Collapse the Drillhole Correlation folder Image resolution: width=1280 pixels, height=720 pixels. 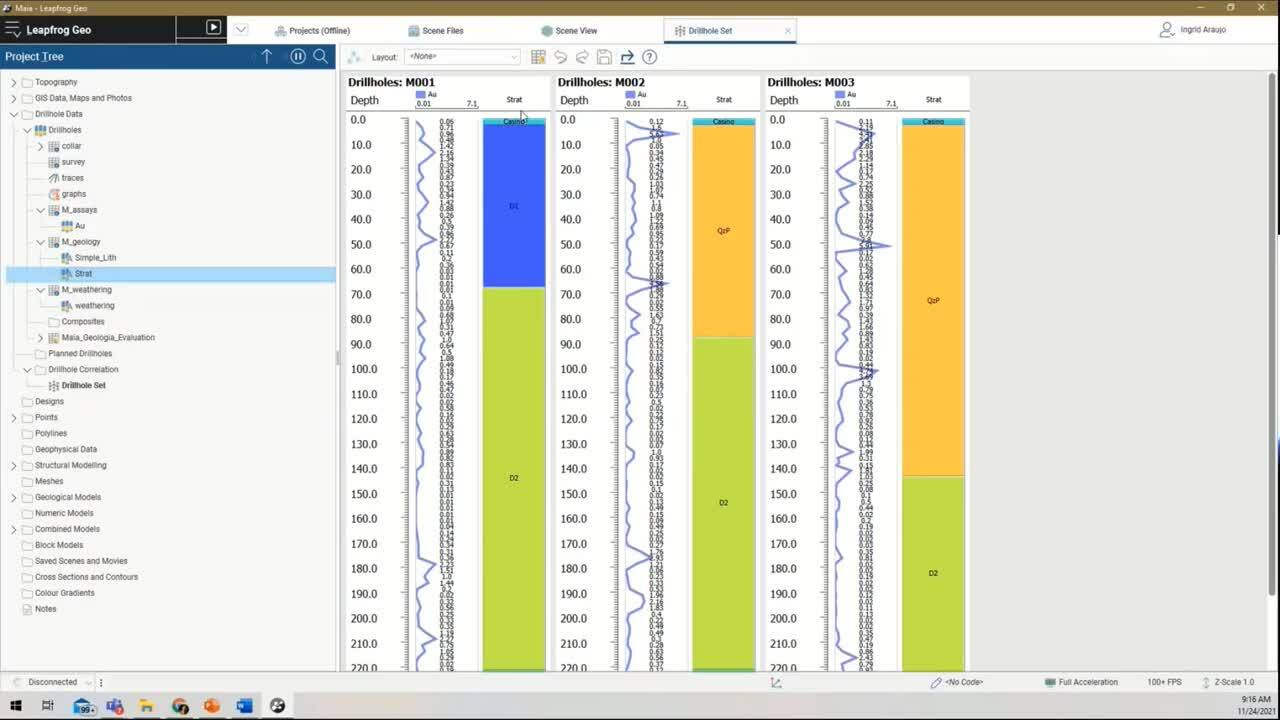[28, 370]
